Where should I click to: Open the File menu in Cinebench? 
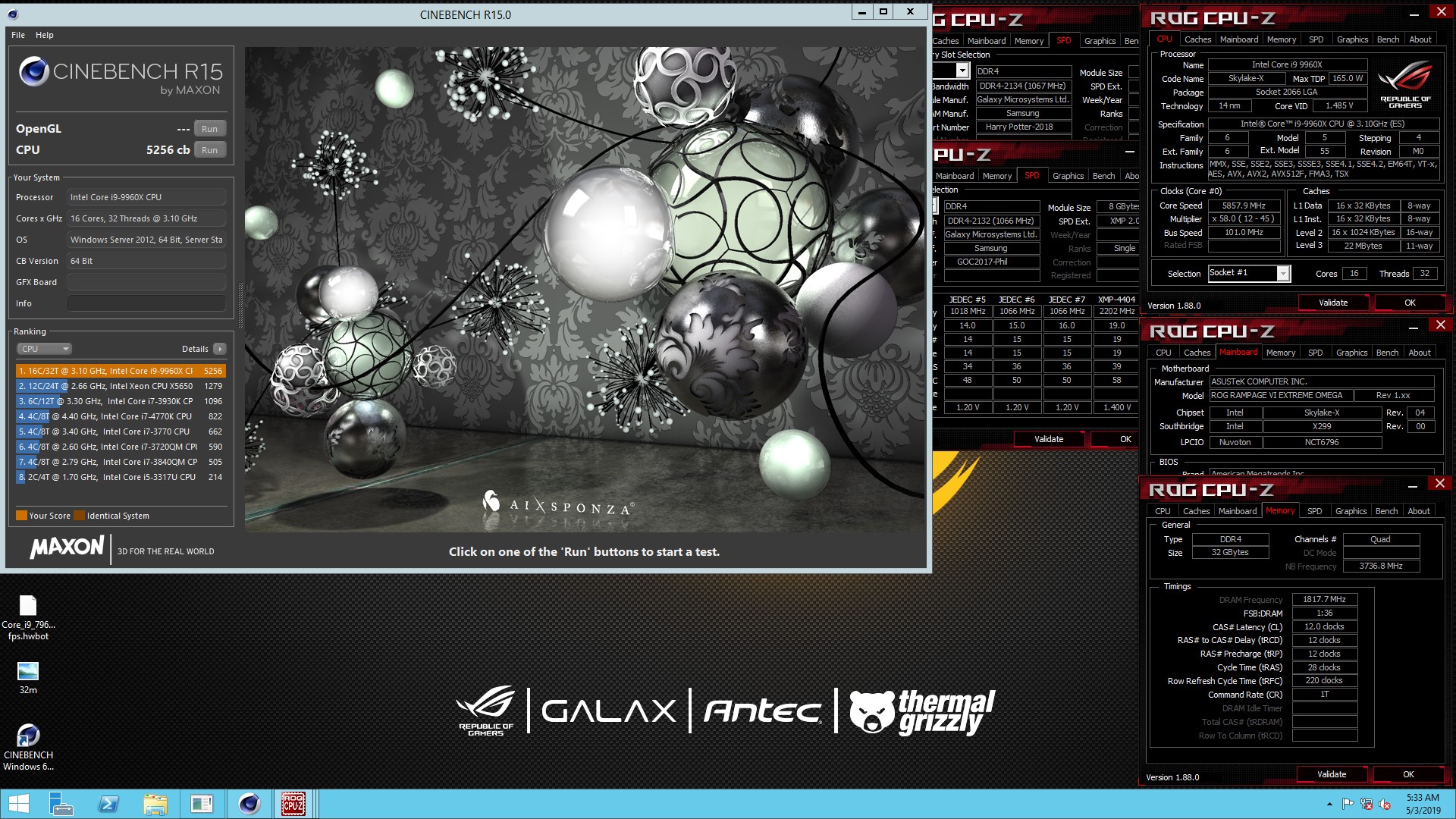tap(18, 35)
